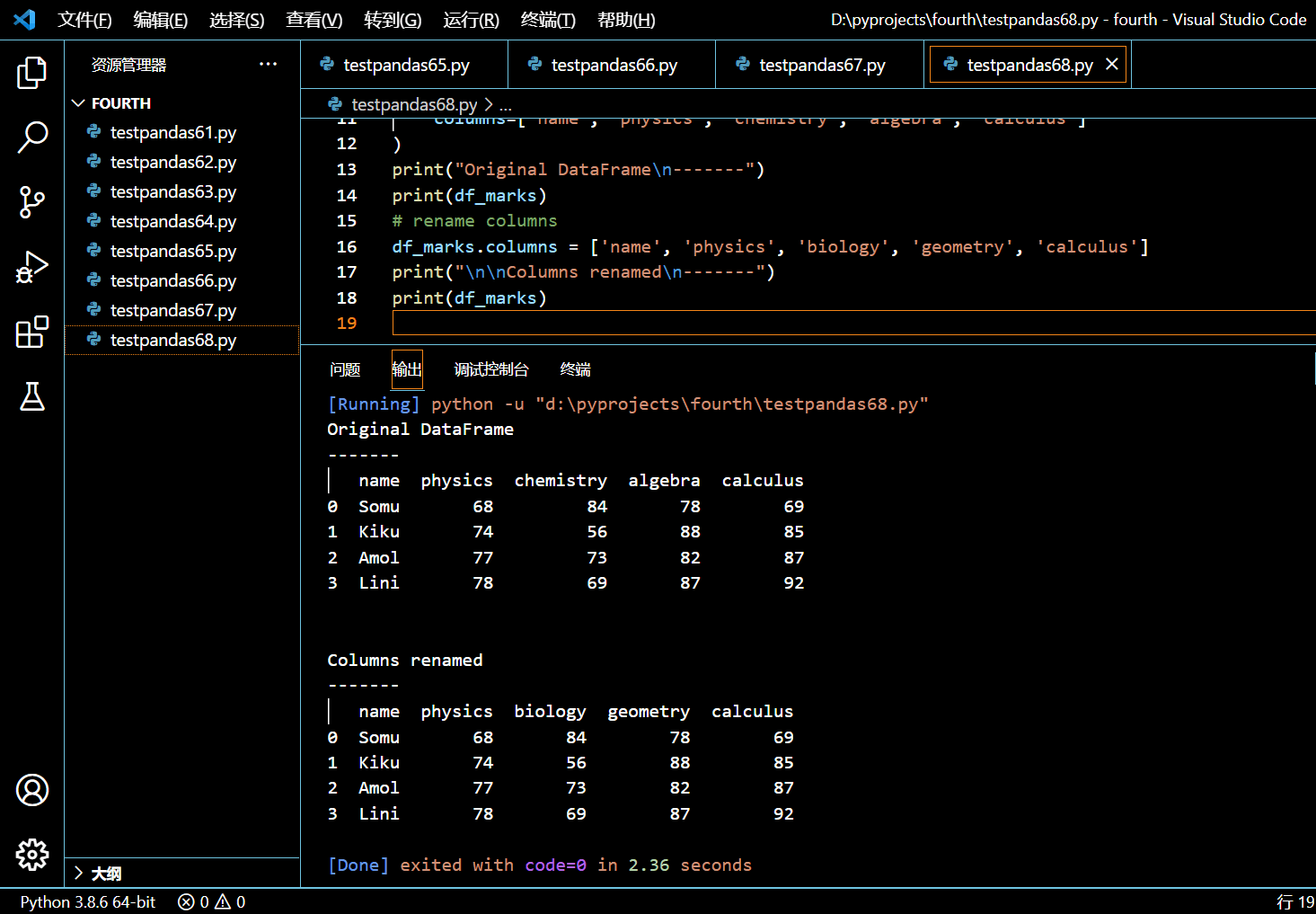Open testpandas63.py in explorer
This screenshot has width=1316, height=914.
[x=182, y=191]
